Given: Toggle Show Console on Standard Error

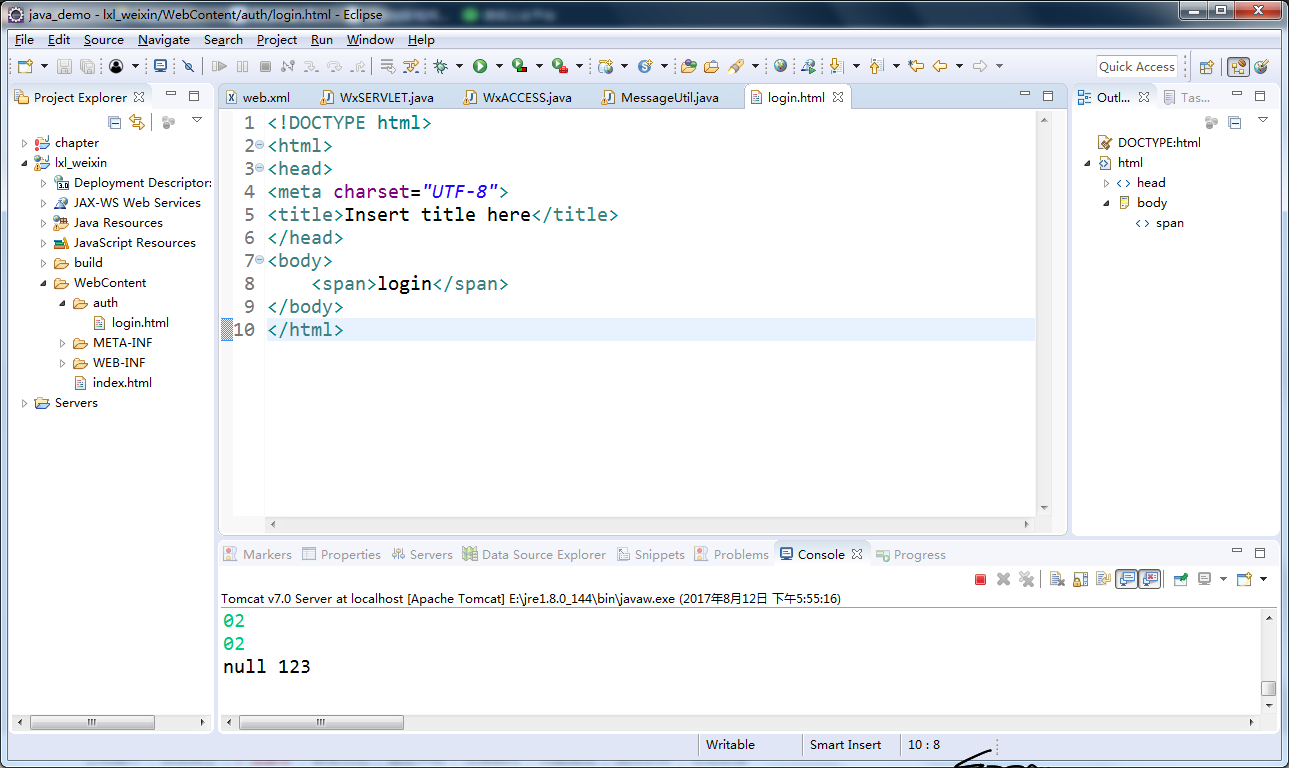Looking at the screenshot, I should [x=1150, y=579].
